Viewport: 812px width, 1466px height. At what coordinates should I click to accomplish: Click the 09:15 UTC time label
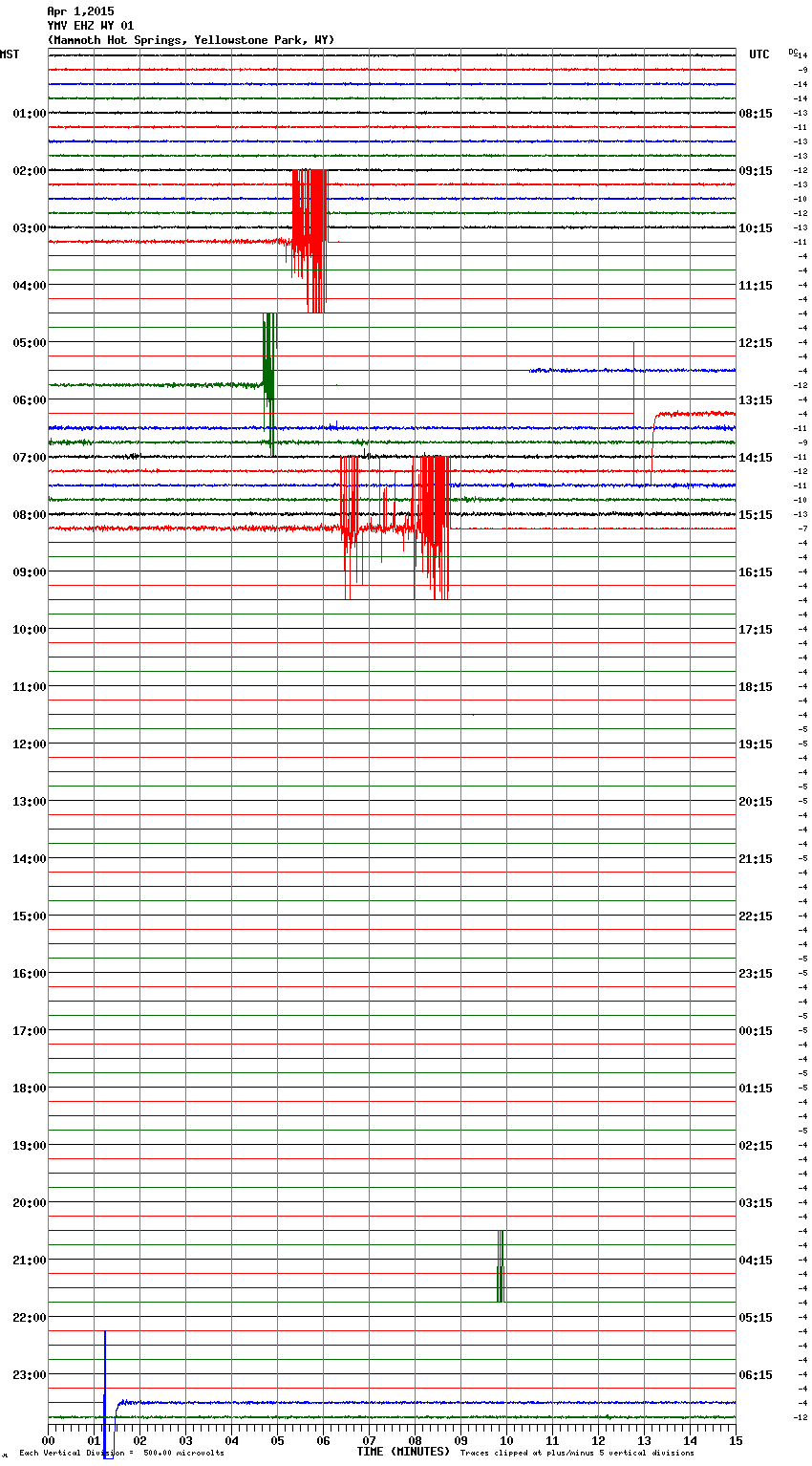coord(756,171)
